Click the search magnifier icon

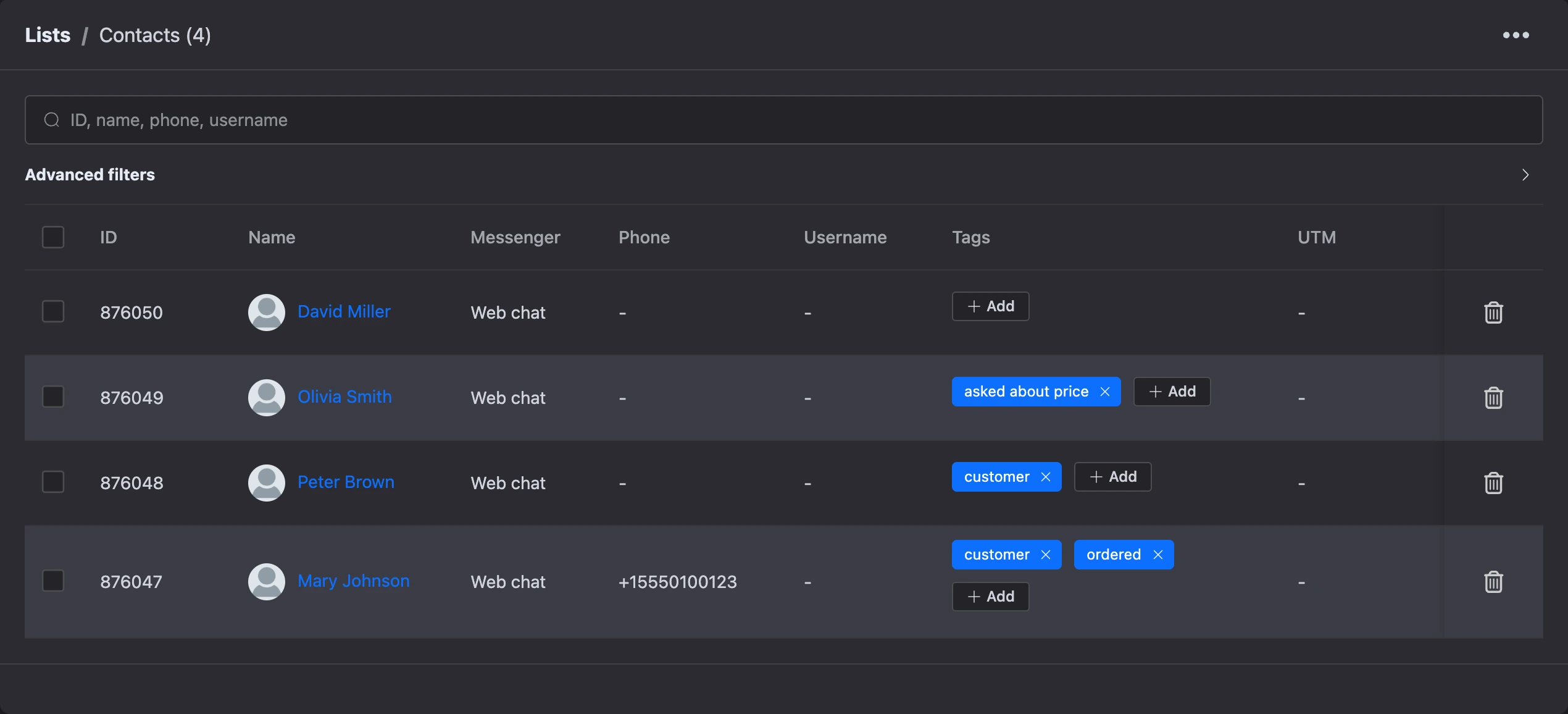[52, 120]
